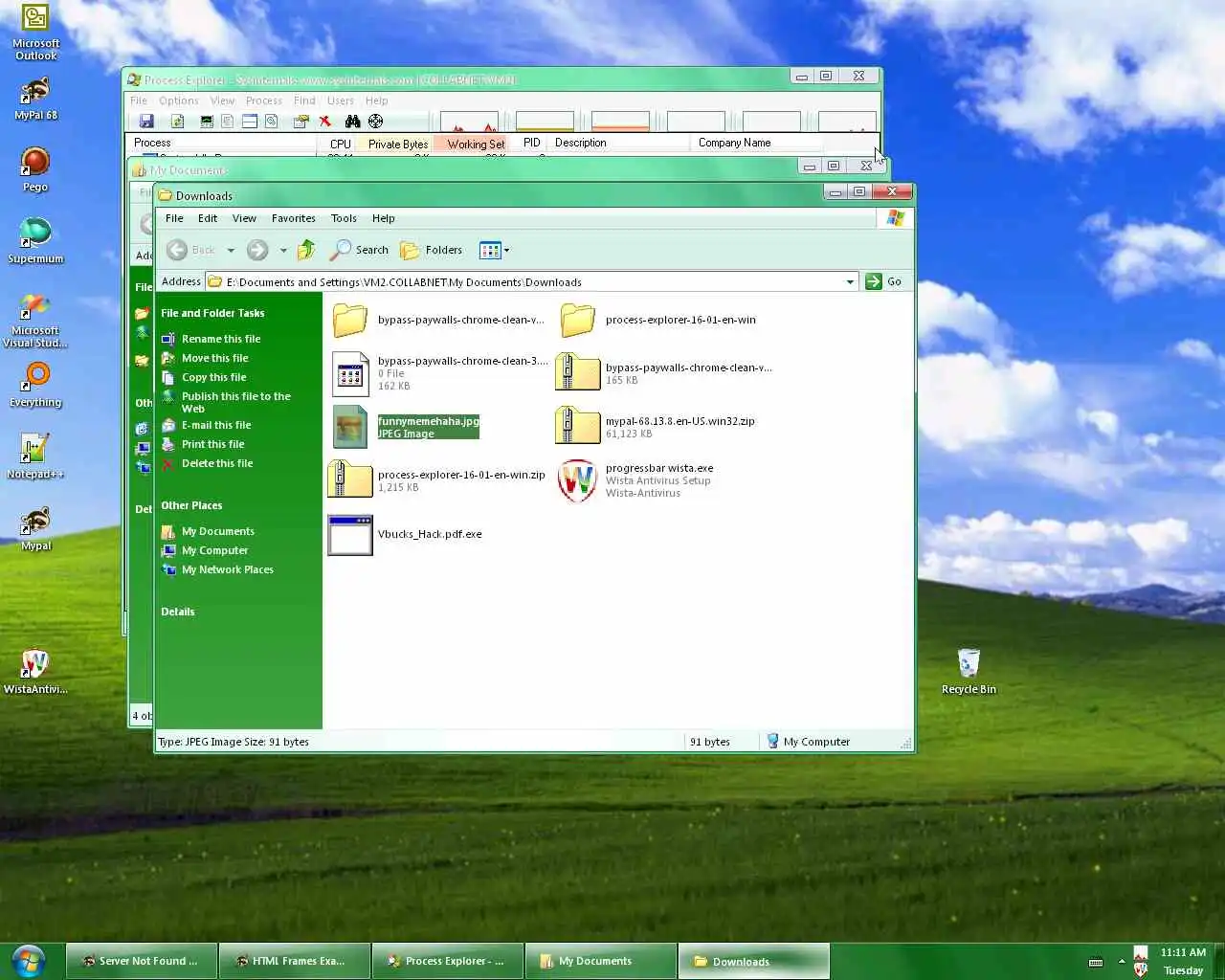Image resolution: width=1225 pixels, height=980 pixels.
Task: Open Users menu in Process Explorer
Action: pyautogui.click(x=341, y=100)
